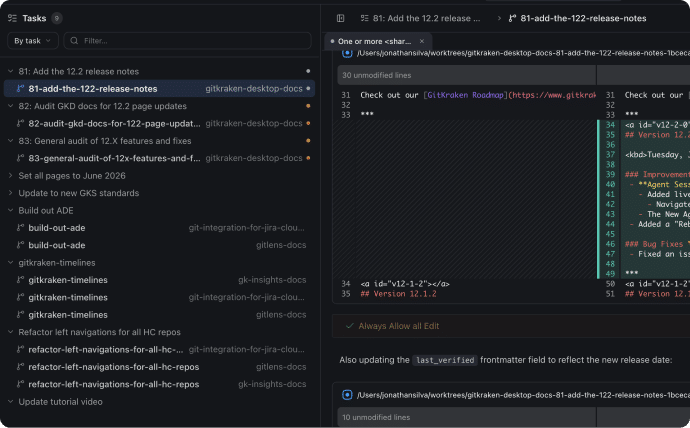Select refactor-left-navigations branch in git-integration-for-jira-cloud
Screen dimensions: 690x428
click(x=159, y=349)
